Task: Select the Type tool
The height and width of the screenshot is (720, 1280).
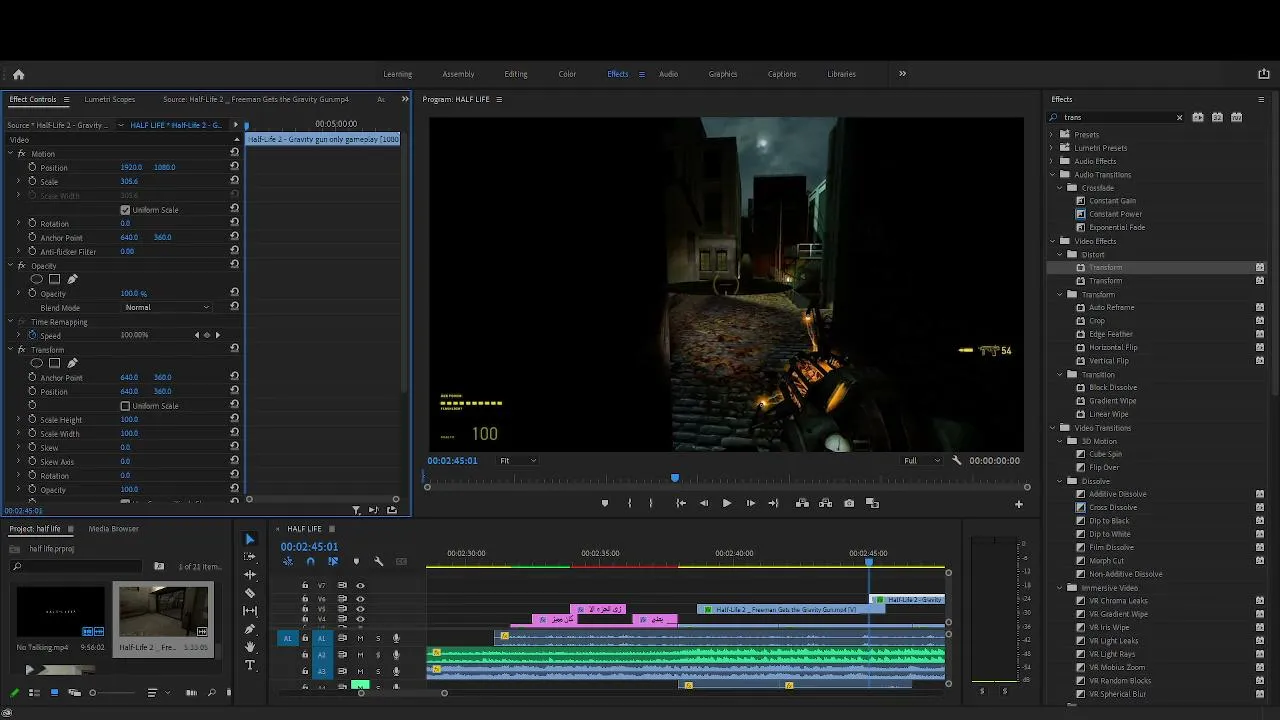Action: click(x=250, y=665)
